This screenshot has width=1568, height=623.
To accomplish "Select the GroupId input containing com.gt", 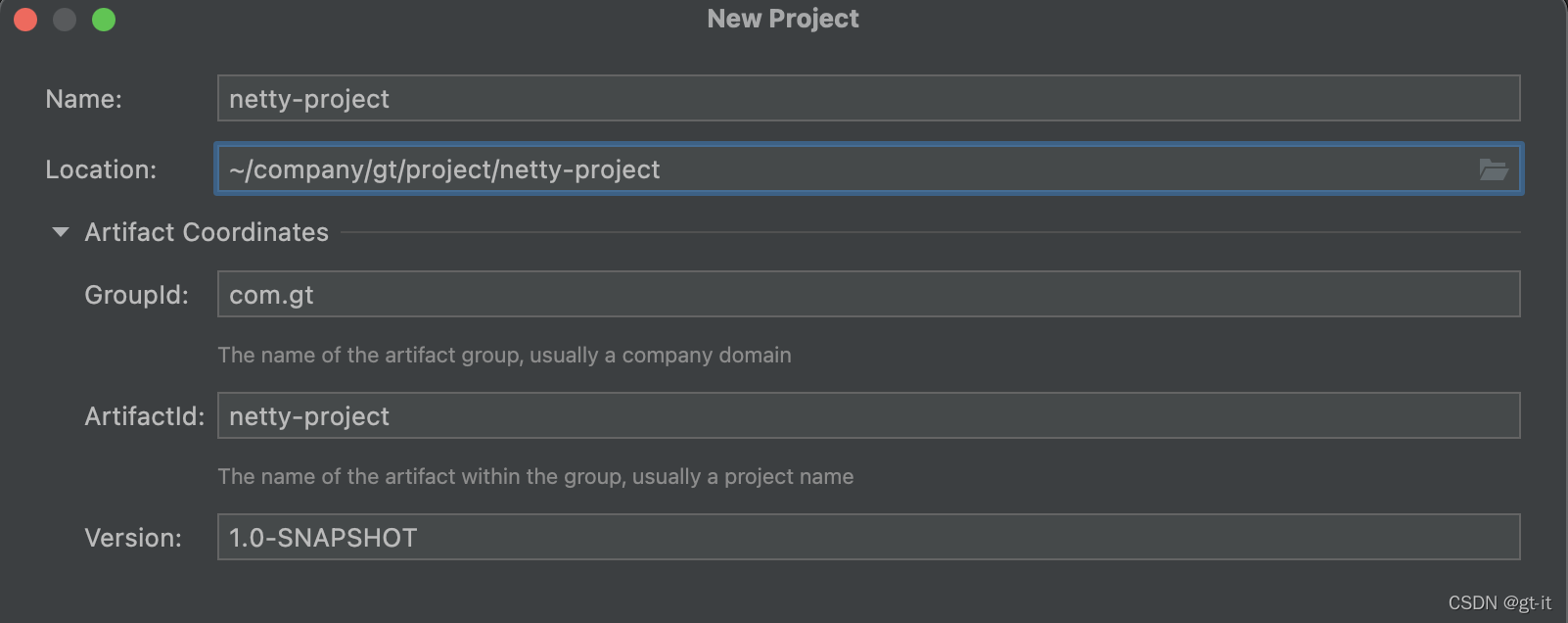I will point(867,295).
